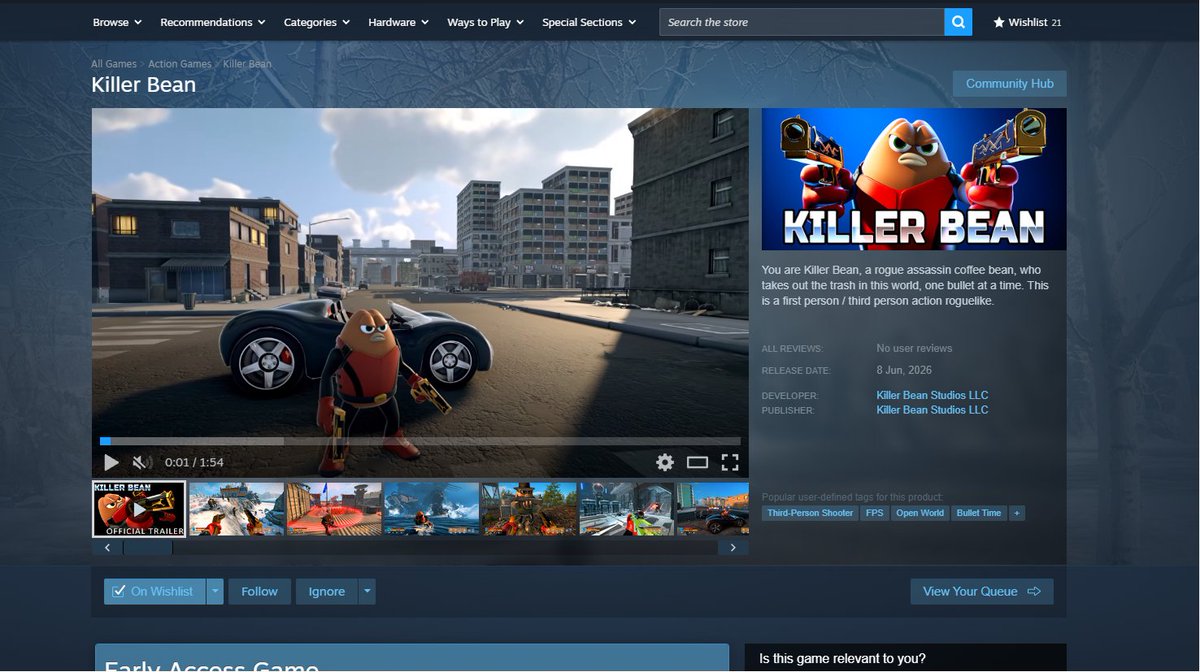Open Special Sections menu
The width and height of the screenshot is (1200, 672).
(589, 22)
